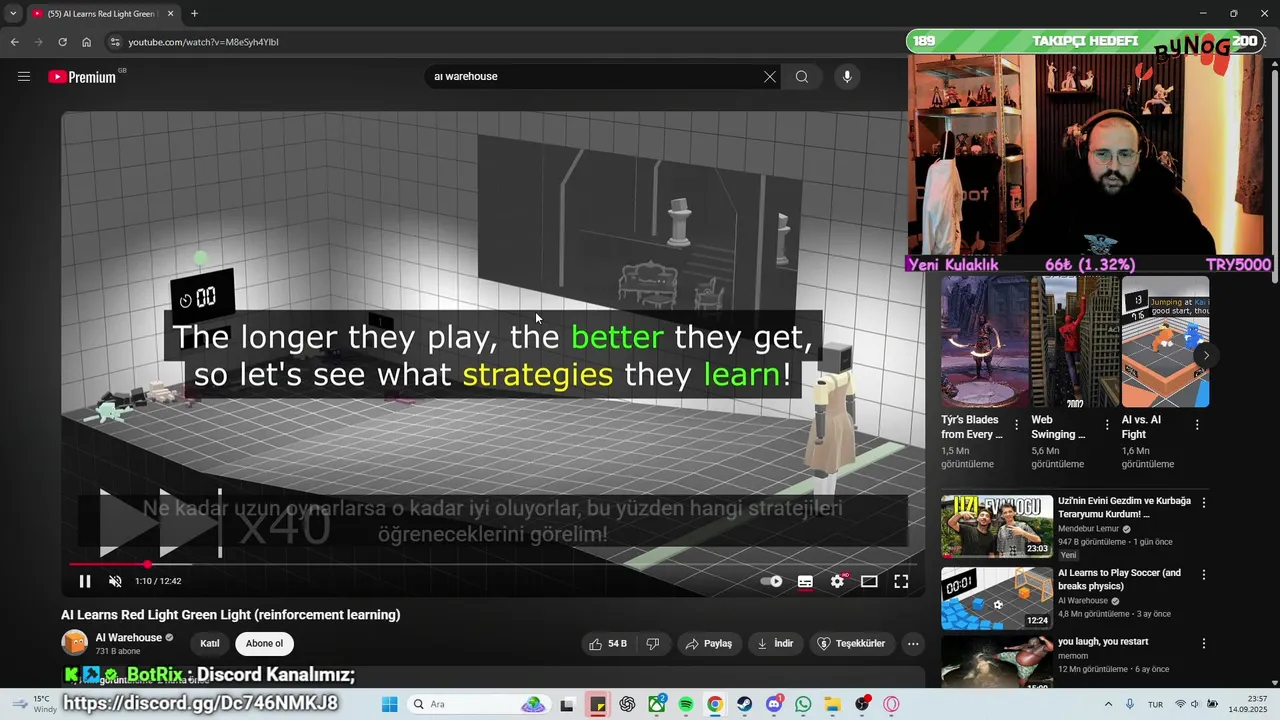Open ChatGPT from the taskbar
1280x720 pixels.
pyautogui.click(x=627, y=705)
